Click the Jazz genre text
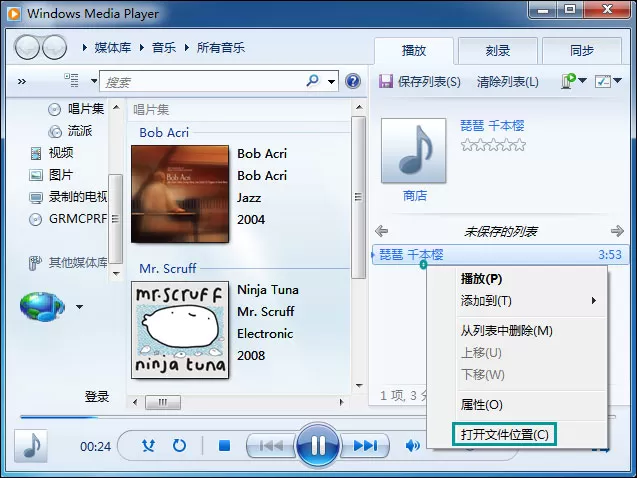The height and width of the screenshot is (478, 637). 249,197
